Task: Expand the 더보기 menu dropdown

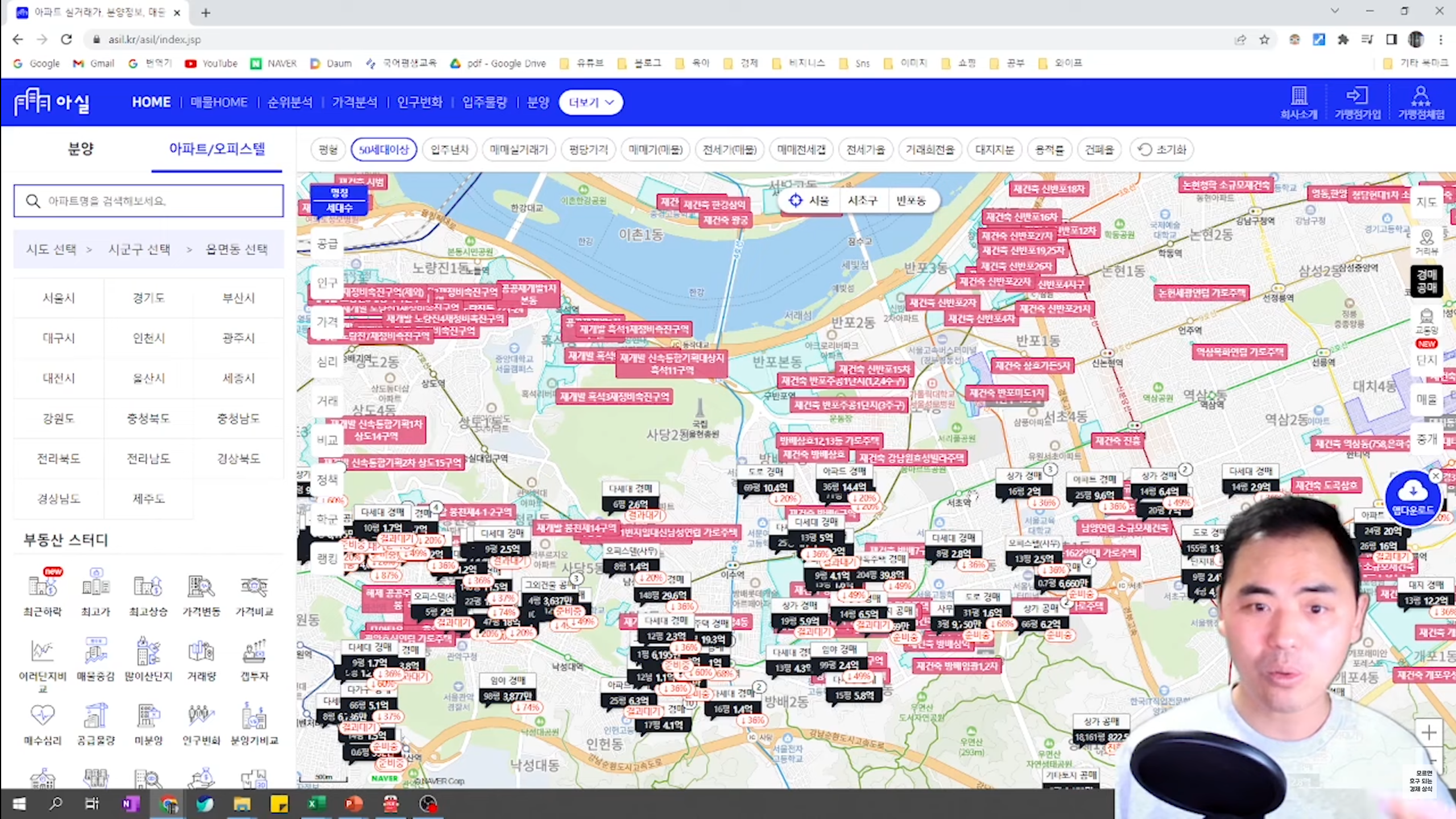Action: 591,102
